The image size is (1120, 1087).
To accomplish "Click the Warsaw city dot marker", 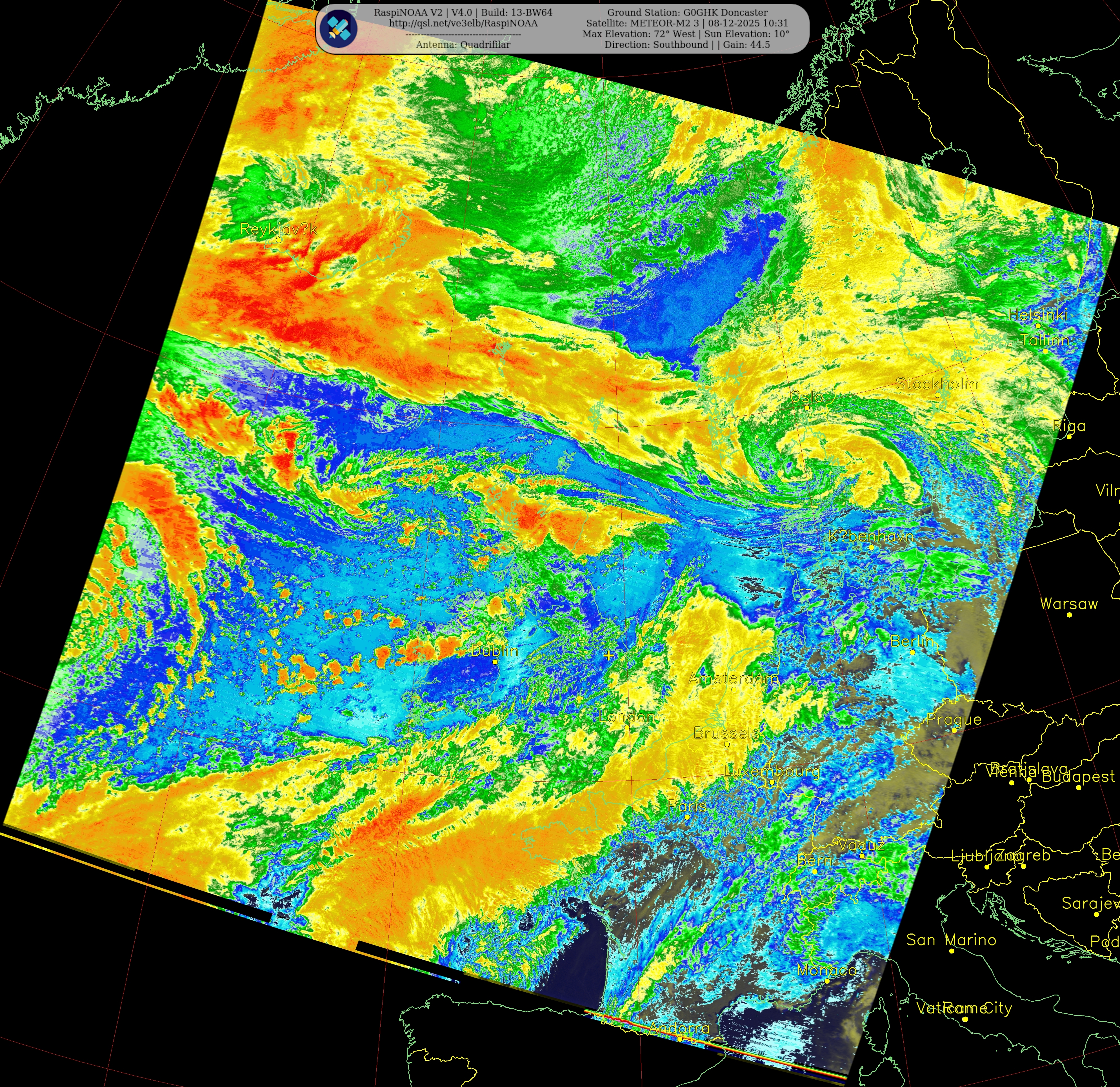I will click(1069, 615).
